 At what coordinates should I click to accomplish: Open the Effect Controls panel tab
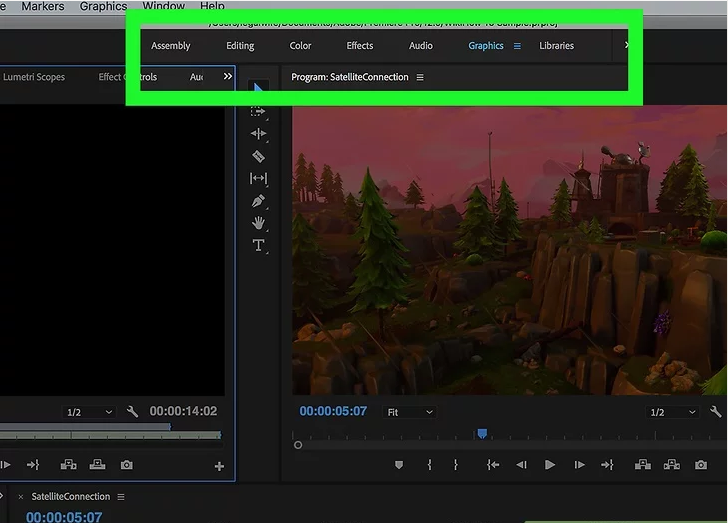point(128,77)
